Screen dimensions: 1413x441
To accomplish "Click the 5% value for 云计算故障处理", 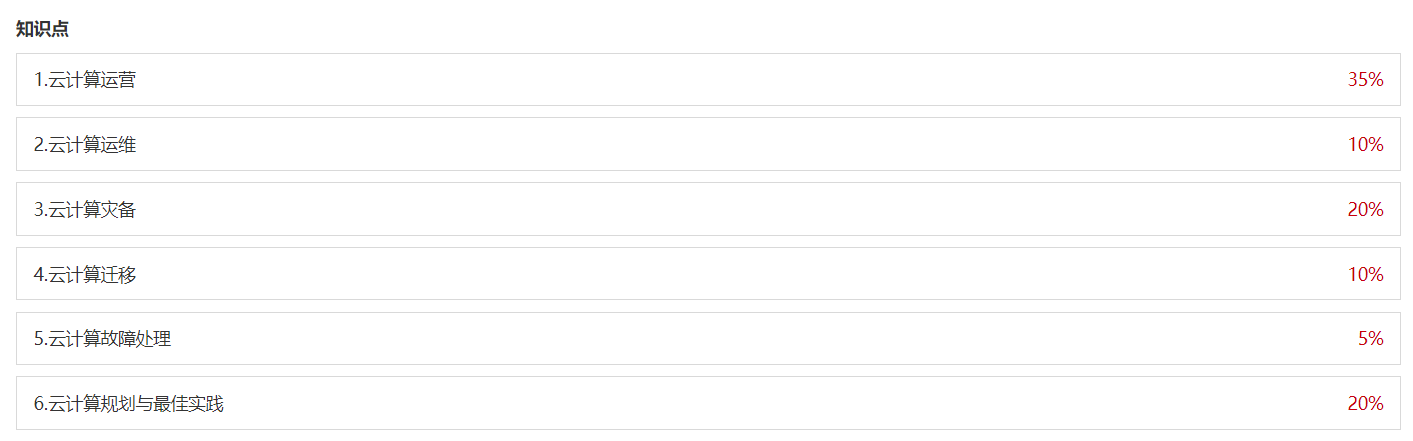I will coord(1370,339).
